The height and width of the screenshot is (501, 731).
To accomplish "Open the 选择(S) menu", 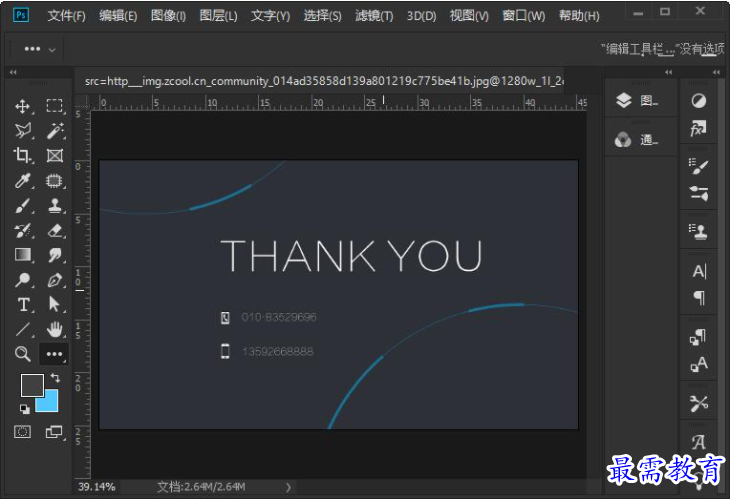I will [322, 16].
